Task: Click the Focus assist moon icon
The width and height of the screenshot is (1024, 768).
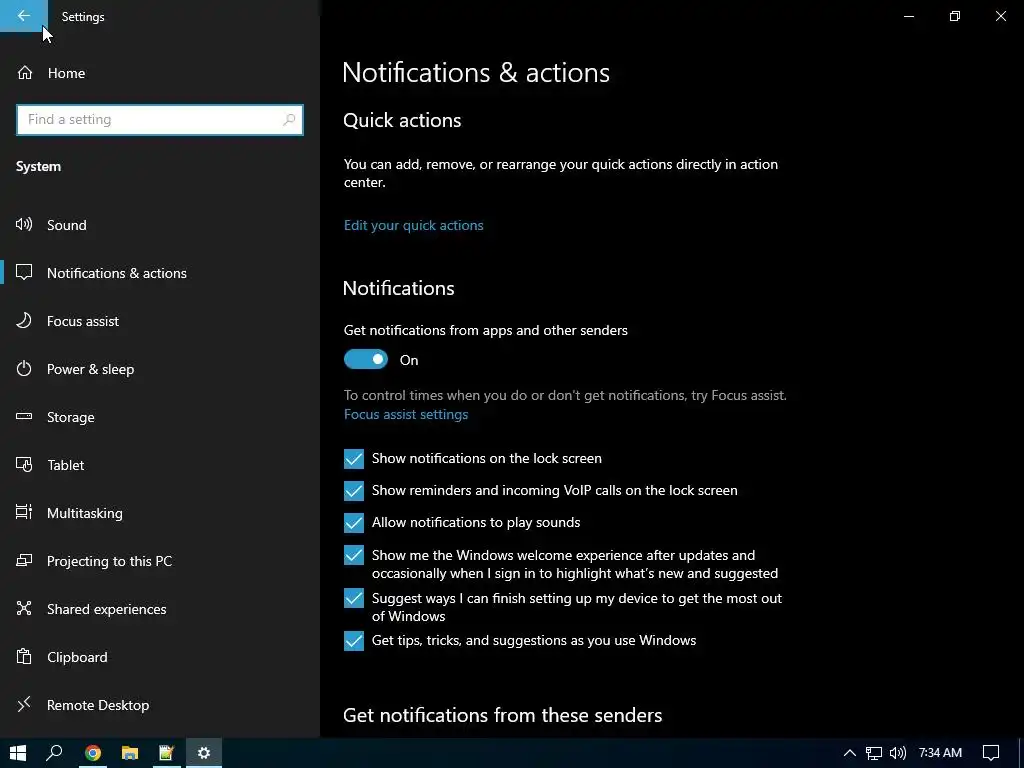Action: 24,320
